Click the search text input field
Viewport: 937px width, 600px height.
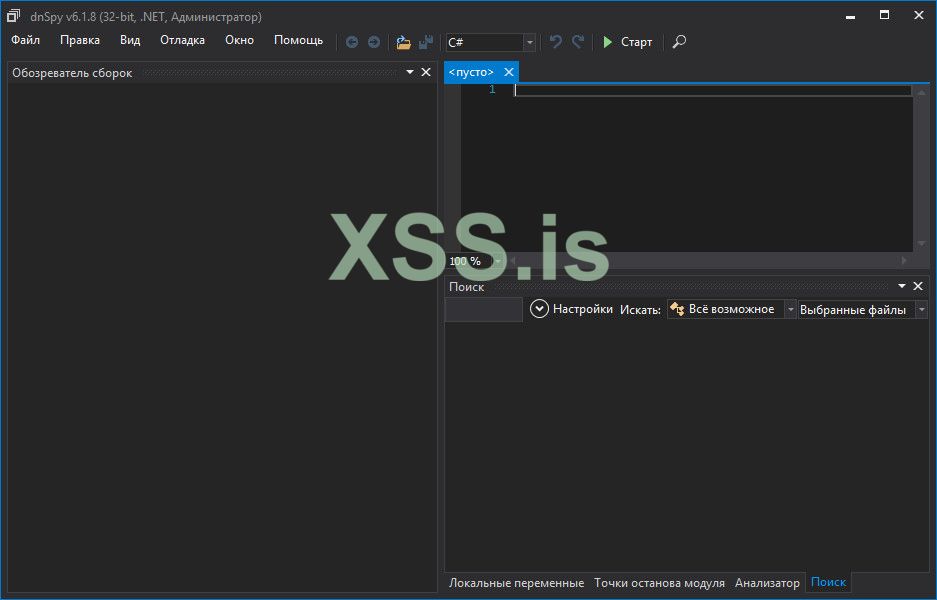coord(484,310)
